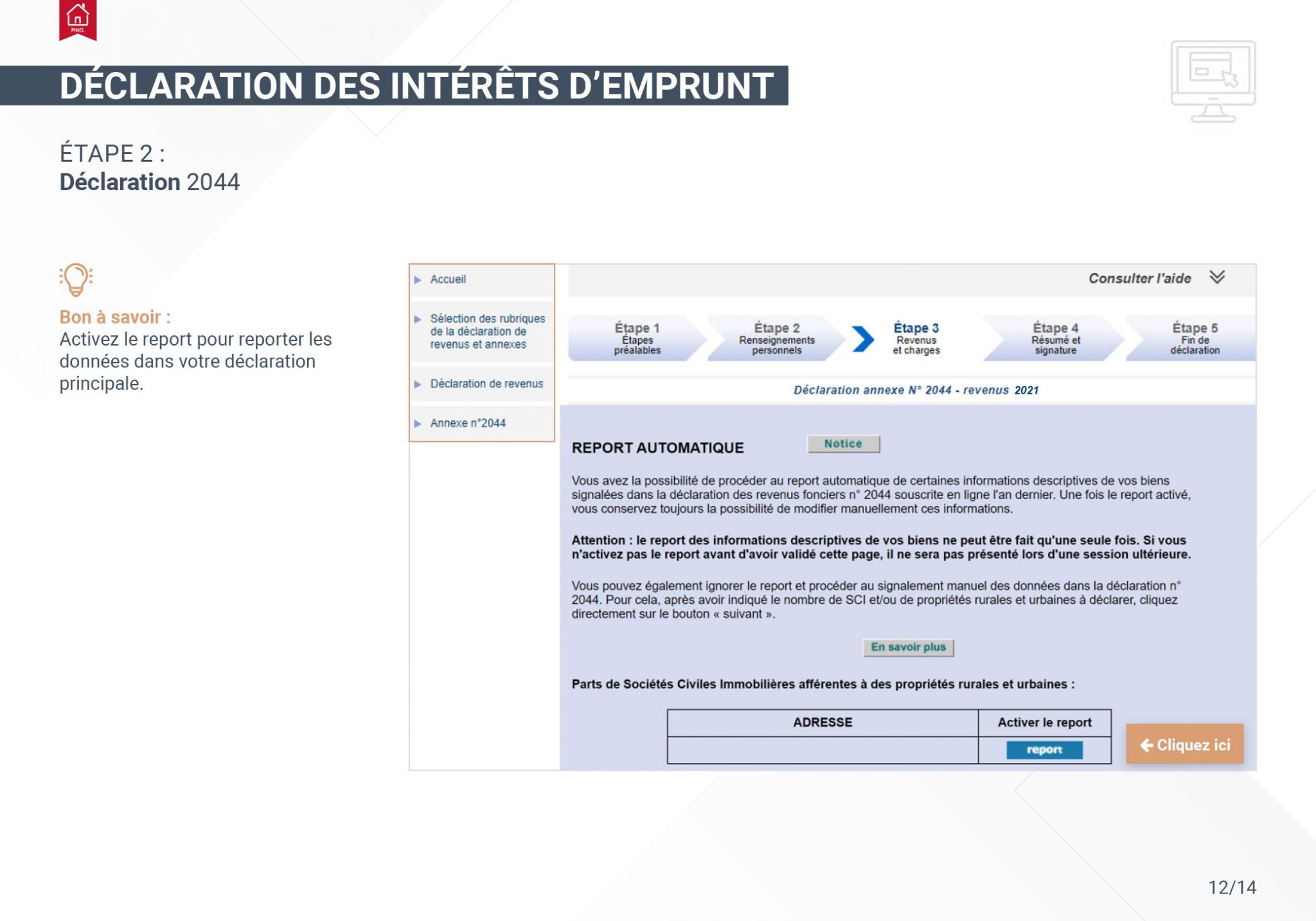Go to Étape 2 Renseignements personnels
Screen dimensions: 1316x921
776,338
